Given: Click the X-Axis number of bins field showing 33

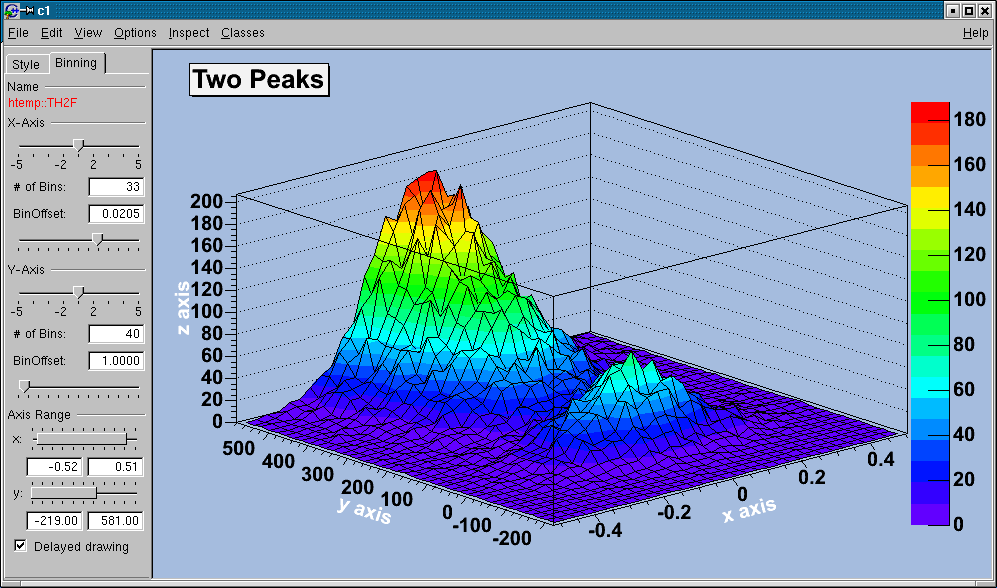Looking at the screenshot, I should click(x=116, y=187).
